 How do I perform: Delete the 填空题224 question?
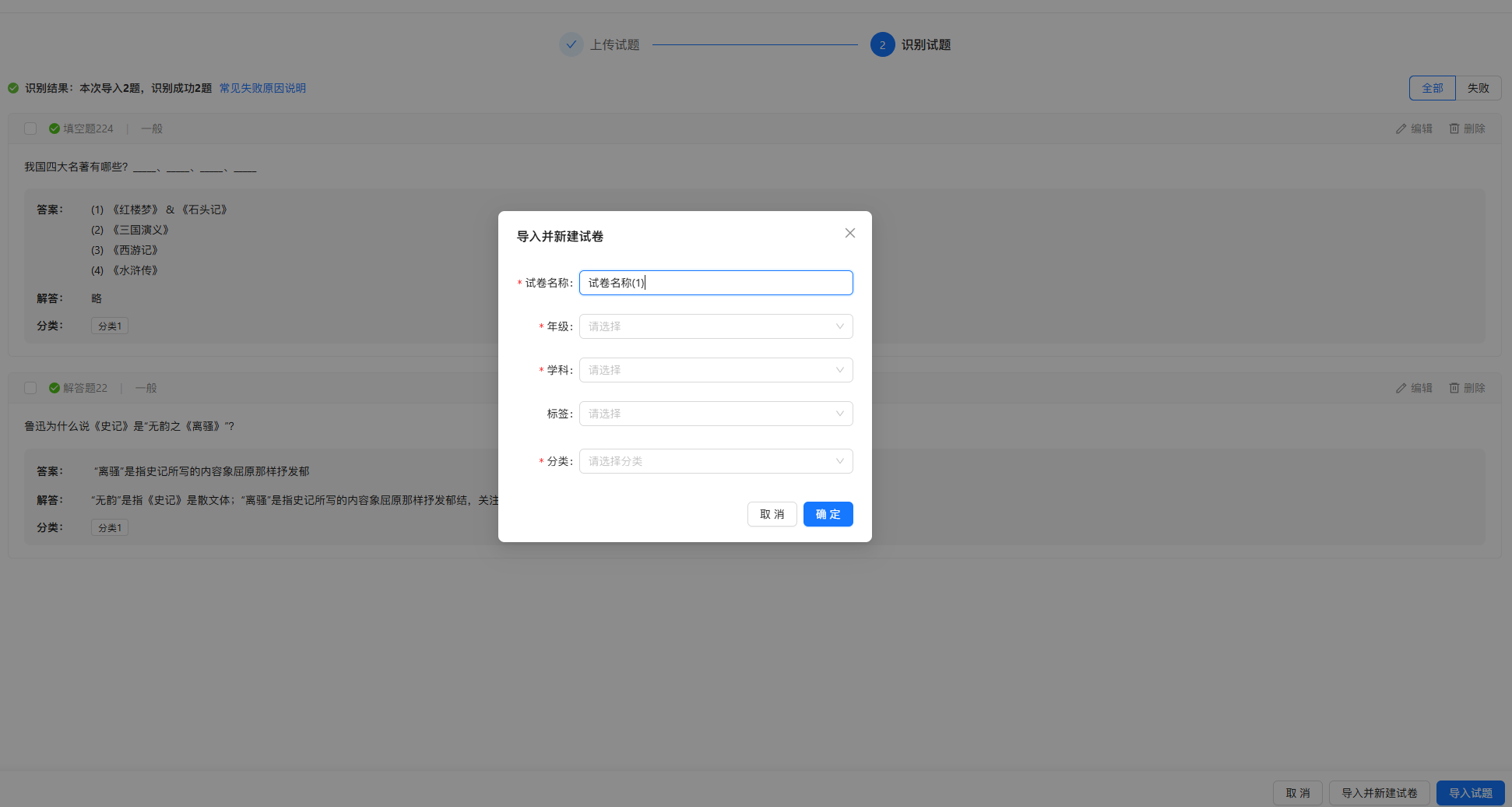tap(1467, 129)
